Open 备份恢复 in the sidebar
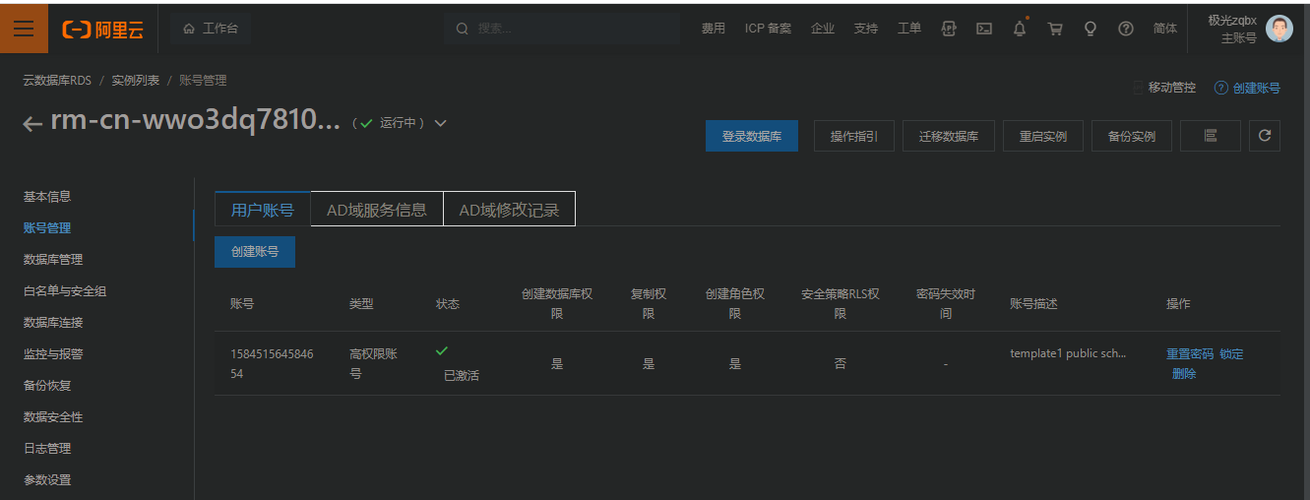Viewport: 1310px width, 500px height. [47, 386]
